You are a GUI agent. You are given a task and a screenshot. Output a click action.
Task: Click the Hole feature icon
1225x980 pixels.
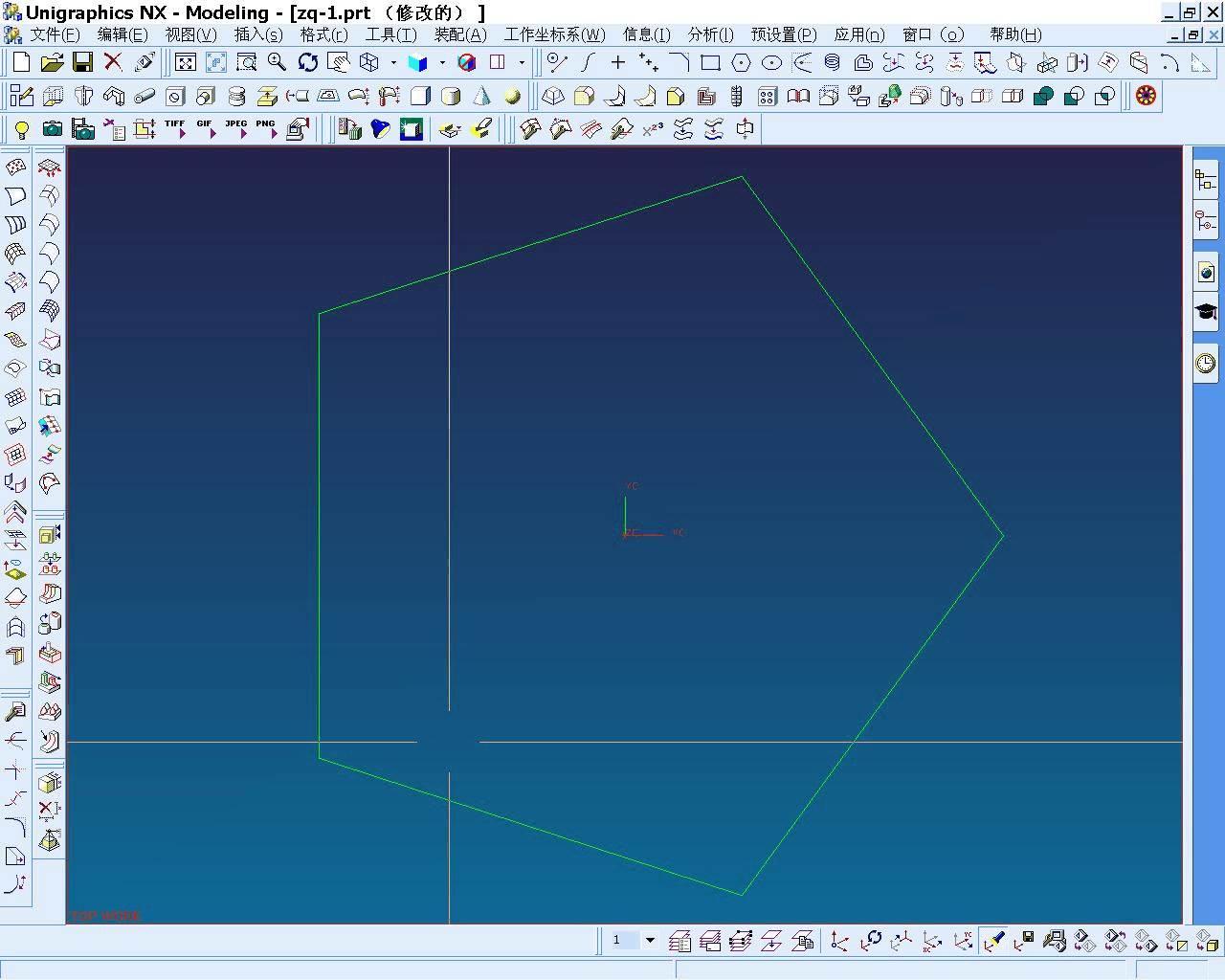[x=175, y=96]
